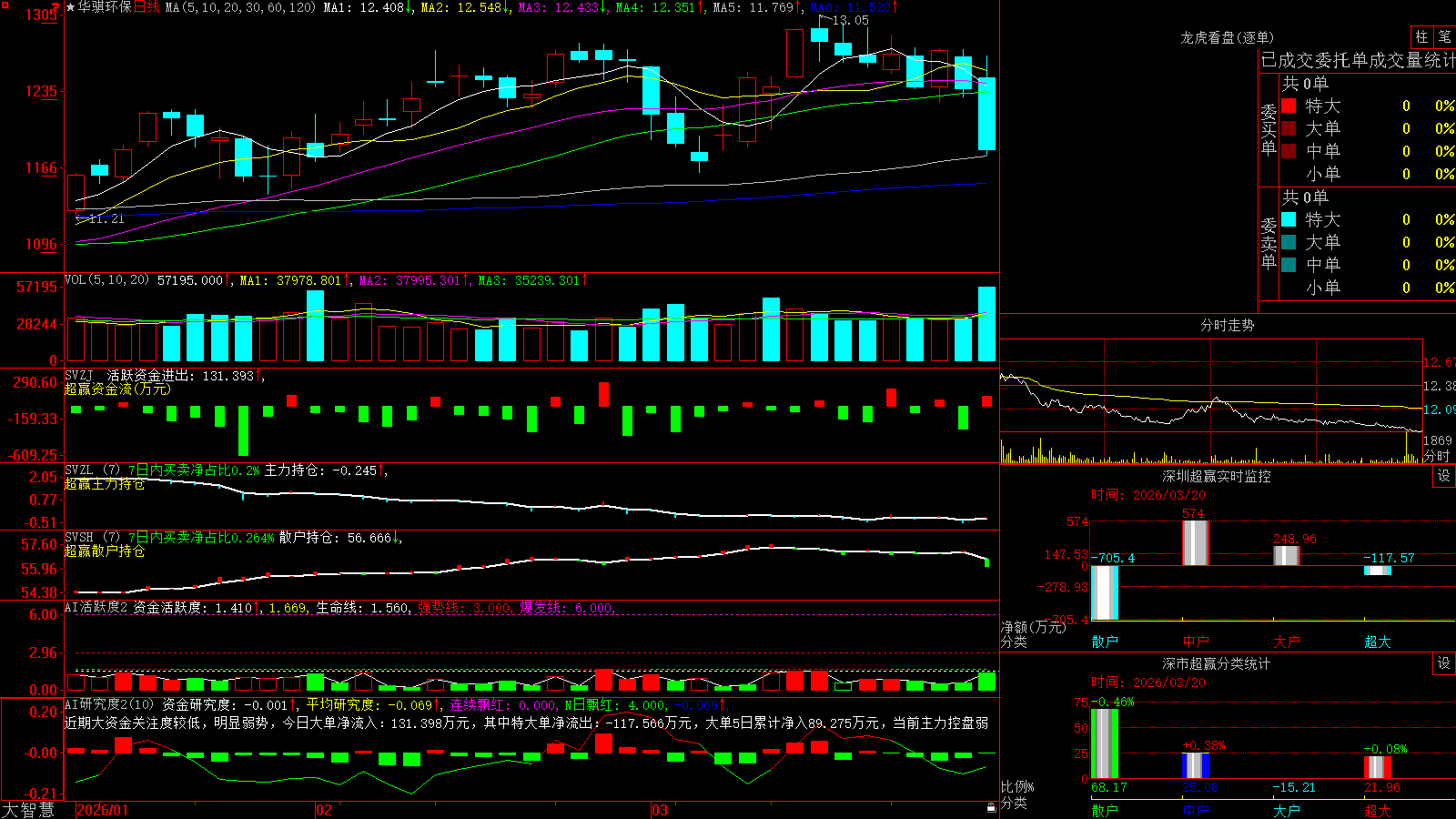The image size is (1456, 819).
Task: Click the MA1: 12.408 value
Action: click(x=368, y=7)
